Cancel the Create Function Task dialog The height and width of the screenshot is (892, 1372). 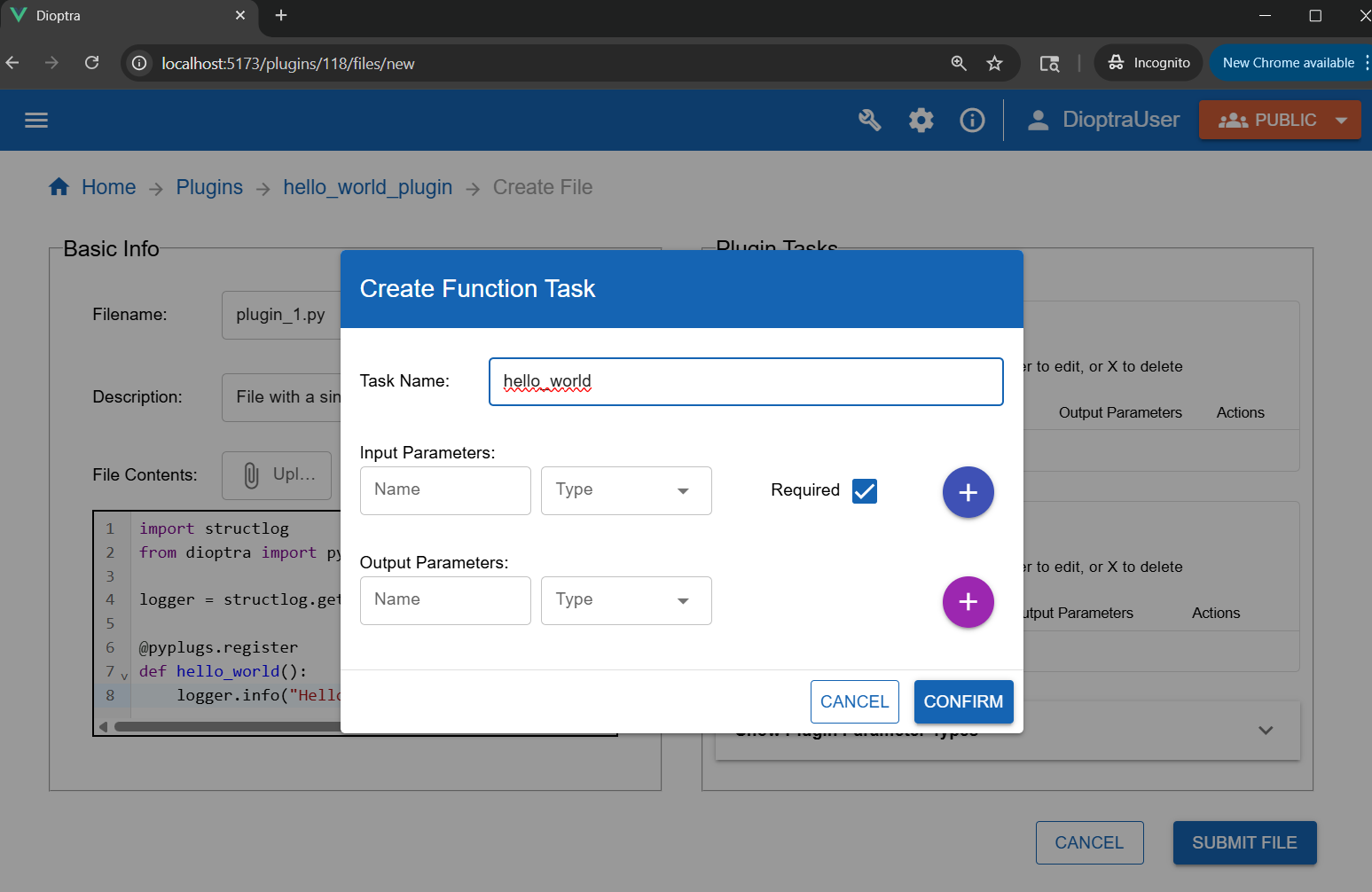pos(854,701)
